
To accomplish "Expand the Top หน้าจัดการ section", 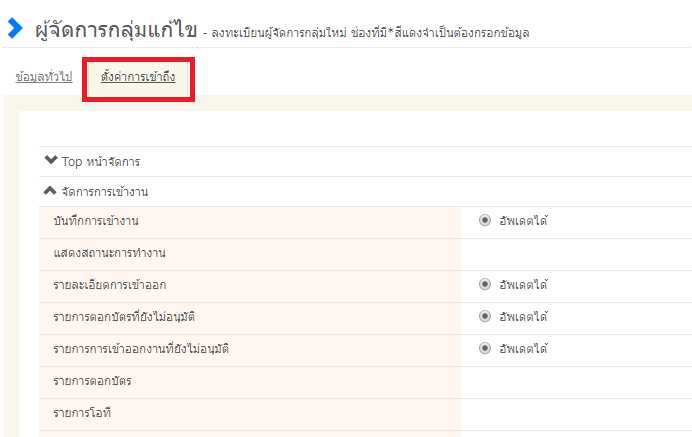I will point(98,161).
